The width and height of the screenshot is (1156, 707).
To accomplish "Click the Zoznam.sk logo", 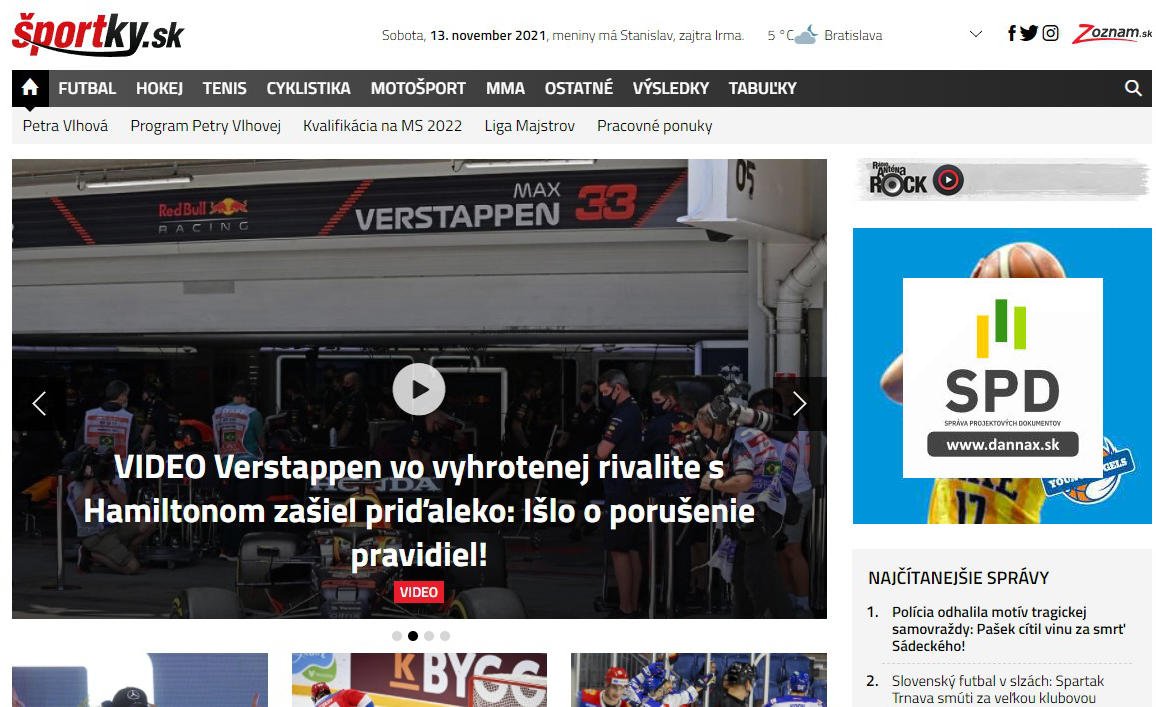I will pyautogui.click(x=1111, y=34).
